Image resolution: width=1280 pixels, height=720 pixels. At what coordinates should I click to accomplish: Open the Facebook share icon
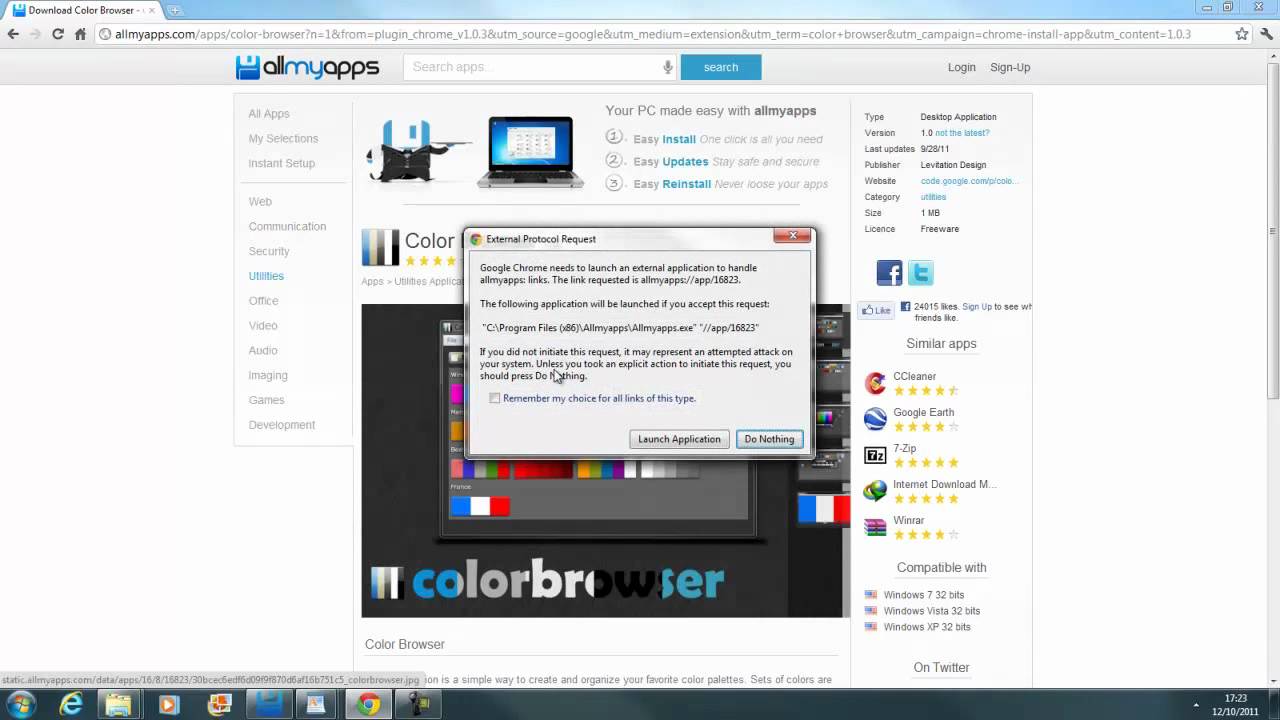tap(889, 273)
